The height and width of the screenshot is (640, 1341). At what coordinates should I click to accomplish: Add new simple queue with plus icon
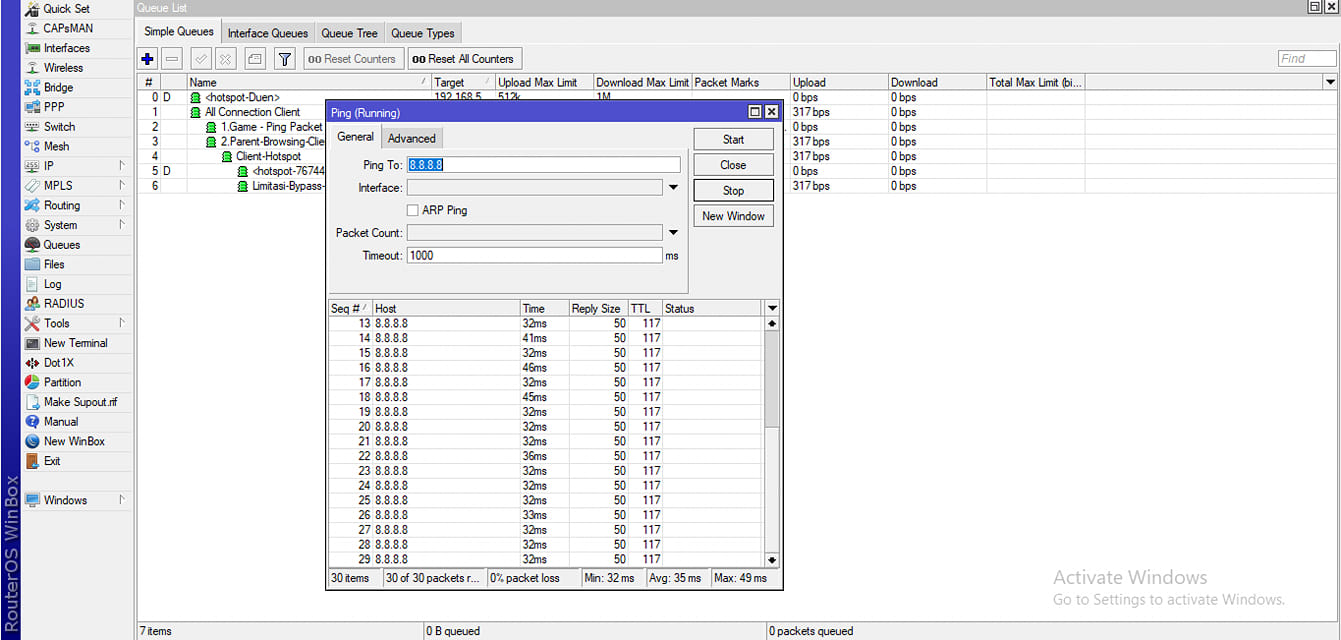[148, 59]
